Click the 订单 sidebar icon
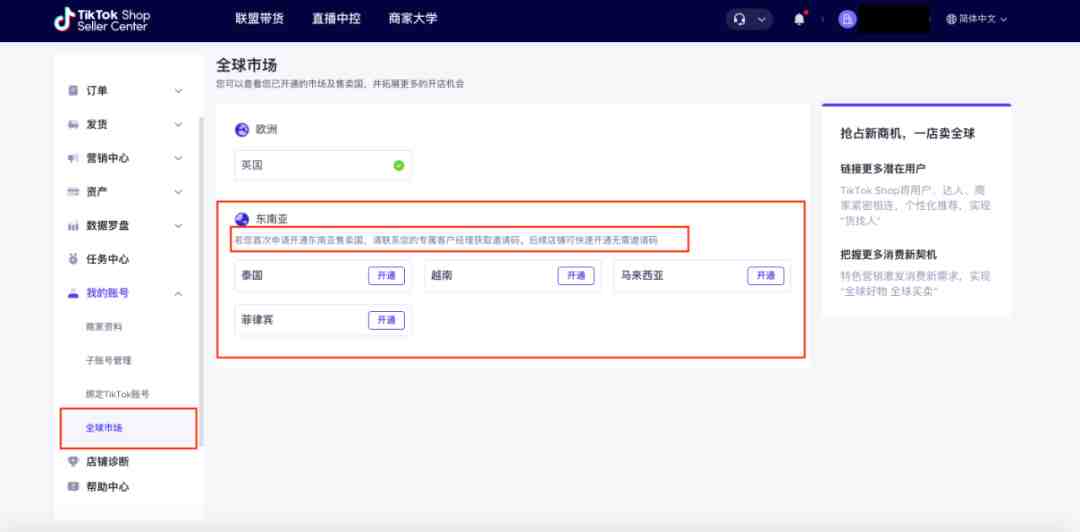The height and width of the screenshot is (532, 1080). (73, 90)
